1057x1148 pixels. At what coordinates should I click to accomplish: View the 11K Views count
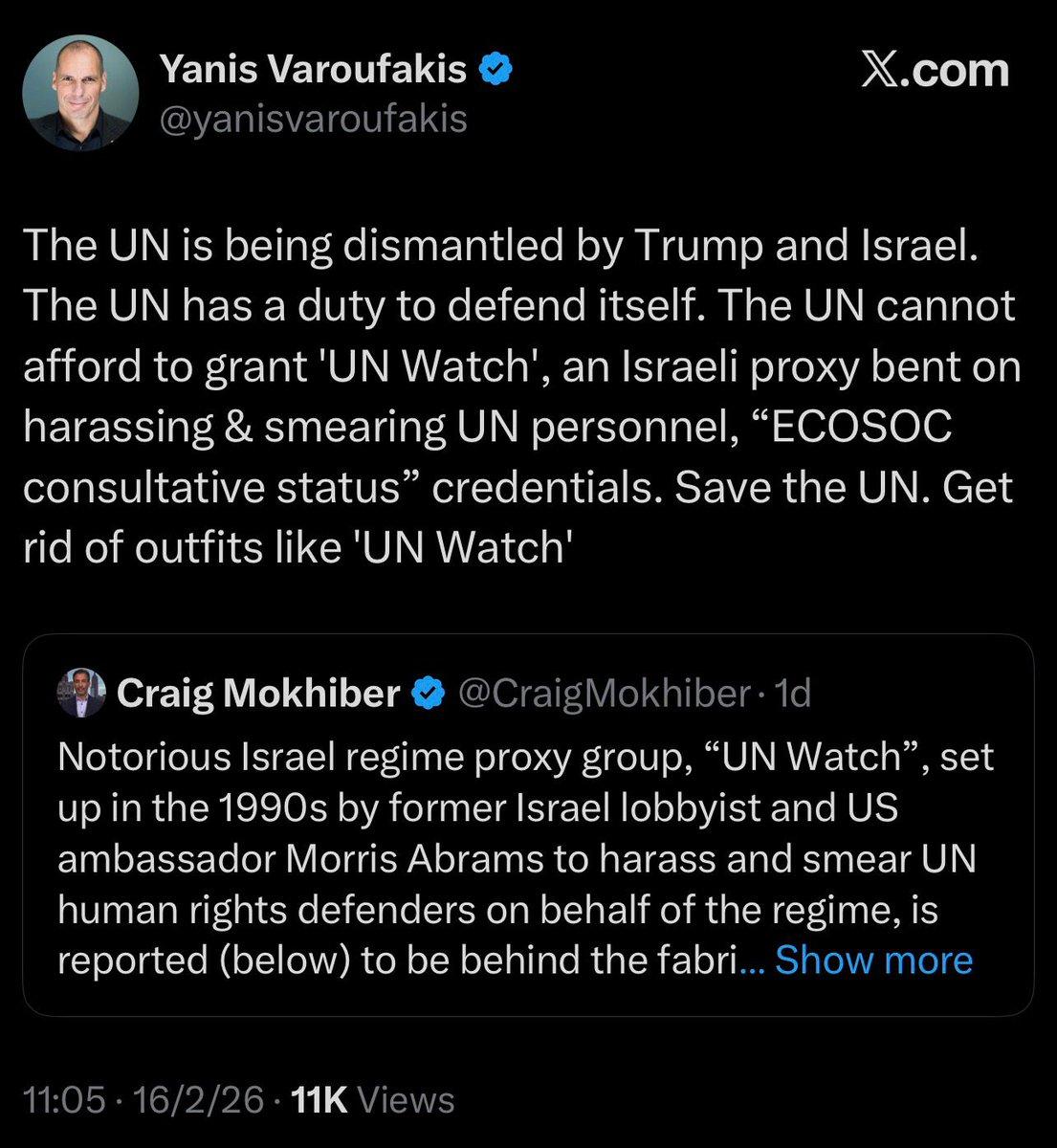pos(373,1100)
